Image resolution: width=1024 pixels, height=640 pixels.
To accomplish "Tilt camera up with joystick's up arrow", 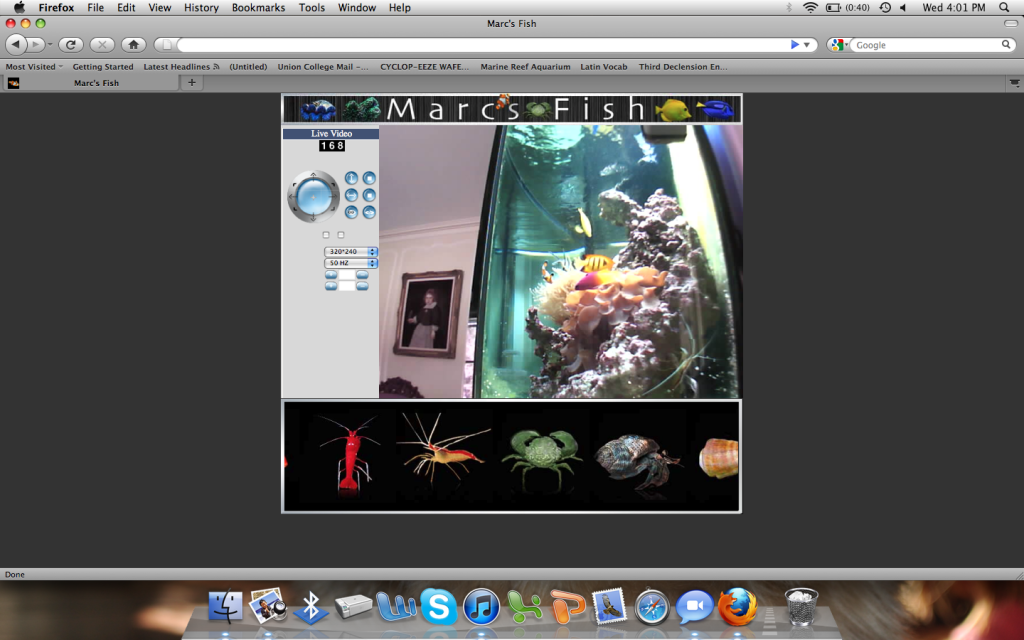I will tap(314, 177).
